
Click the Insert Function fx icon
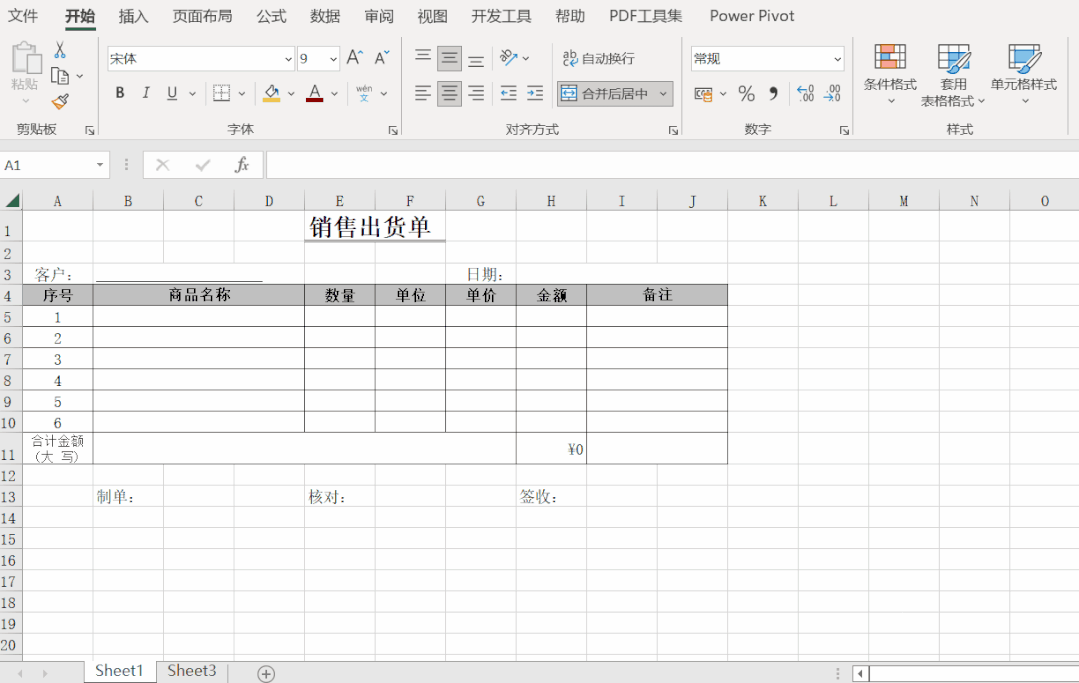241,165
